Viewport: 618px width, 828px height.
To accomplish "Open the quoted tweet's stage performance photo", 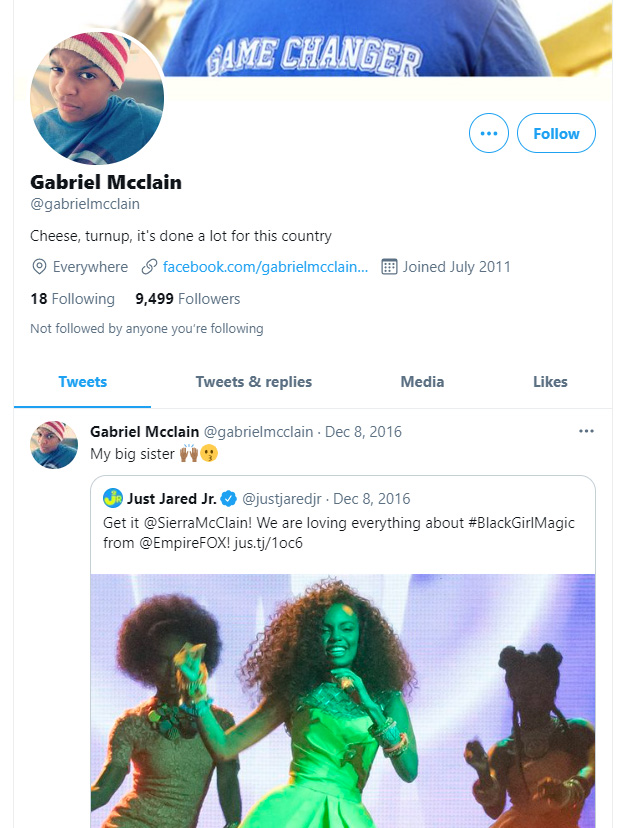I will click(342, 700).
